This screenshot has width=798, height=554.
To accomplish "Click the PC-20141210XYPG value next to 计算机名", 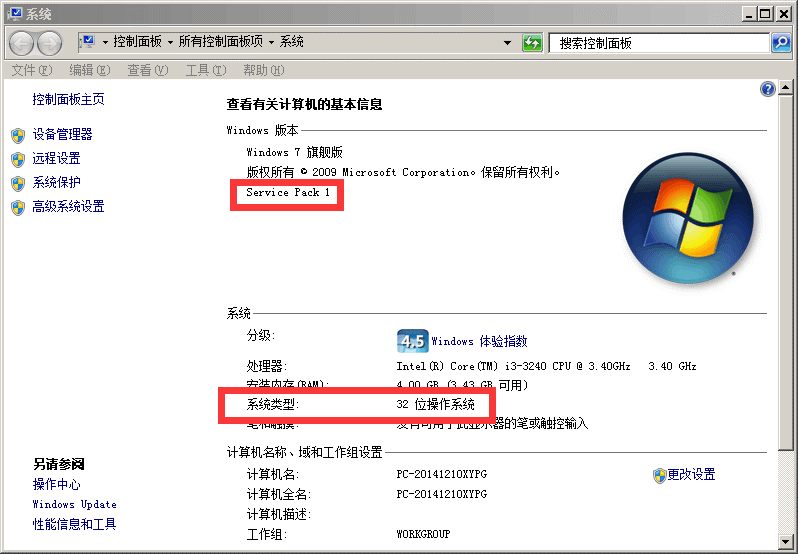I will [442, 474].
